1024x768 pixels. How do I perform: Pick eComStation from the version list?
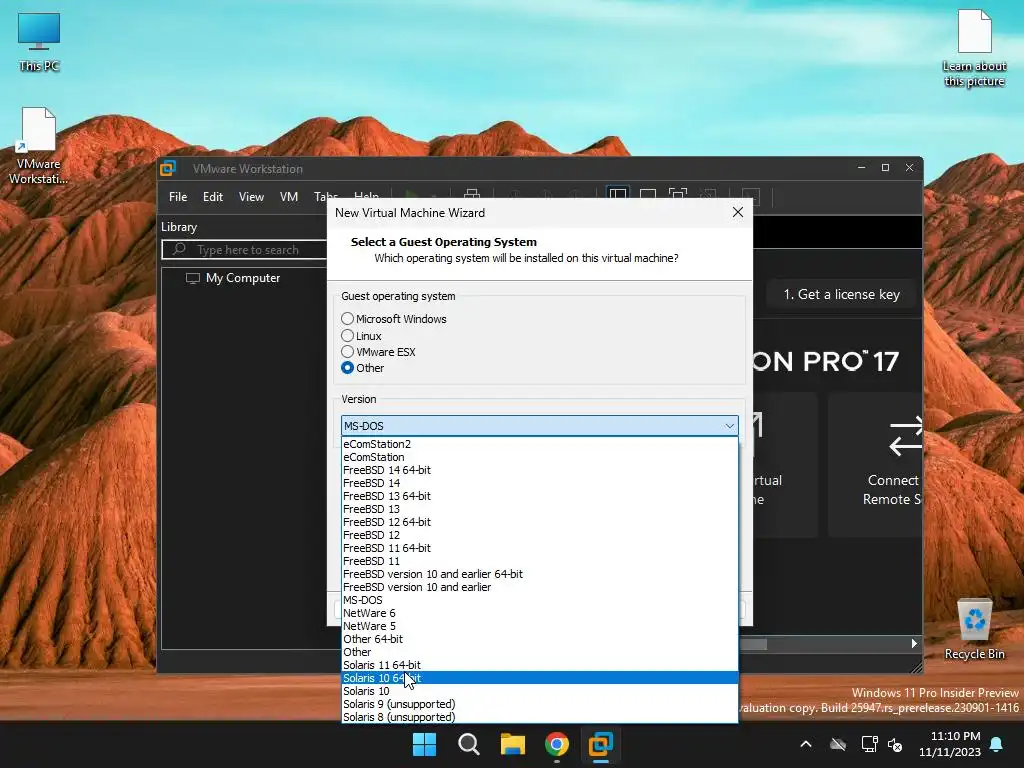click(539, 457)
